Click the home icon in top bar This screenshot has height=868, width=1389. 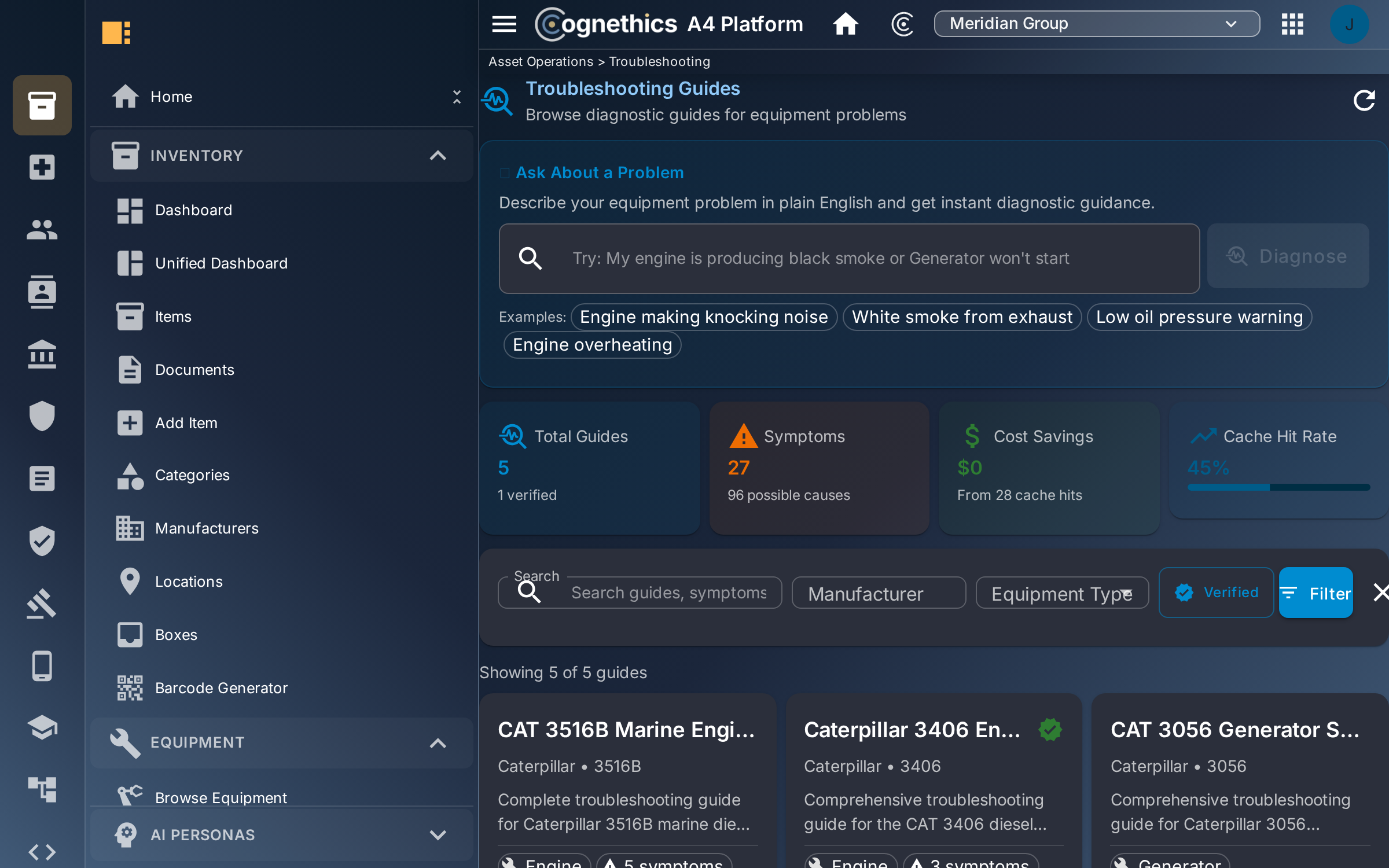[845, 24]
